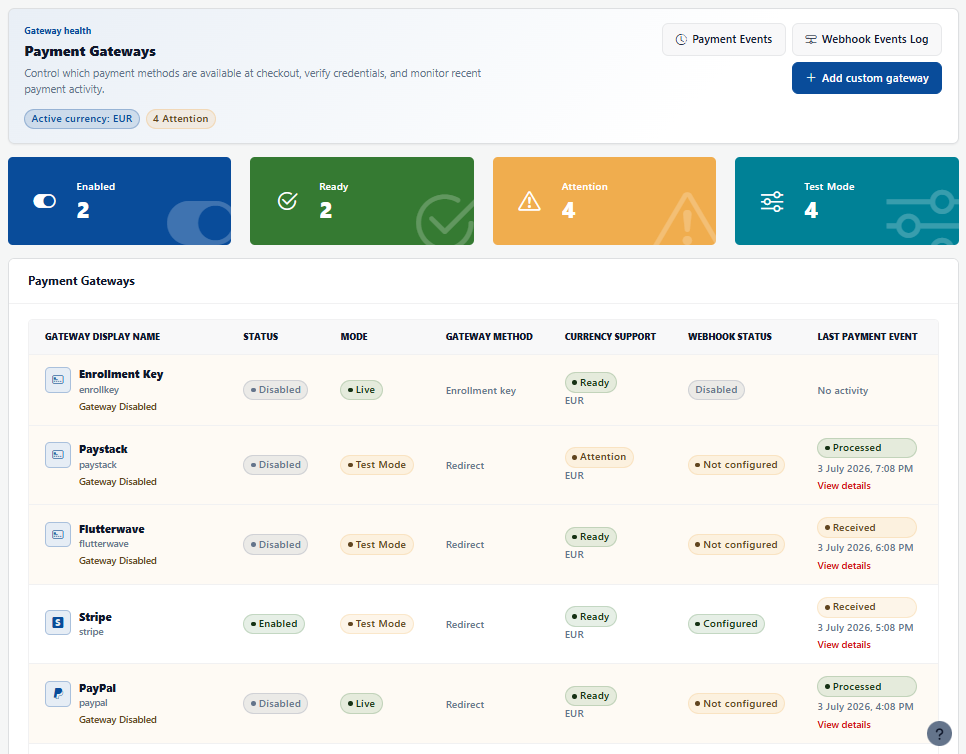
Task: Click the Active currency: EUR badge
Action: 82,119
